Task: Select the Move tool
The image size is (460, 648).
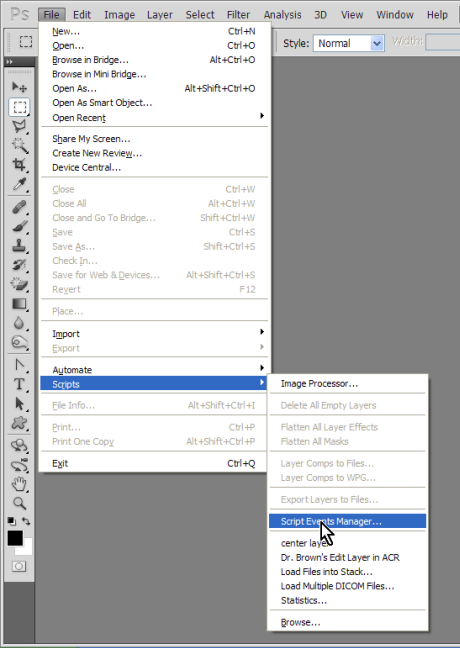Action: 19,87
